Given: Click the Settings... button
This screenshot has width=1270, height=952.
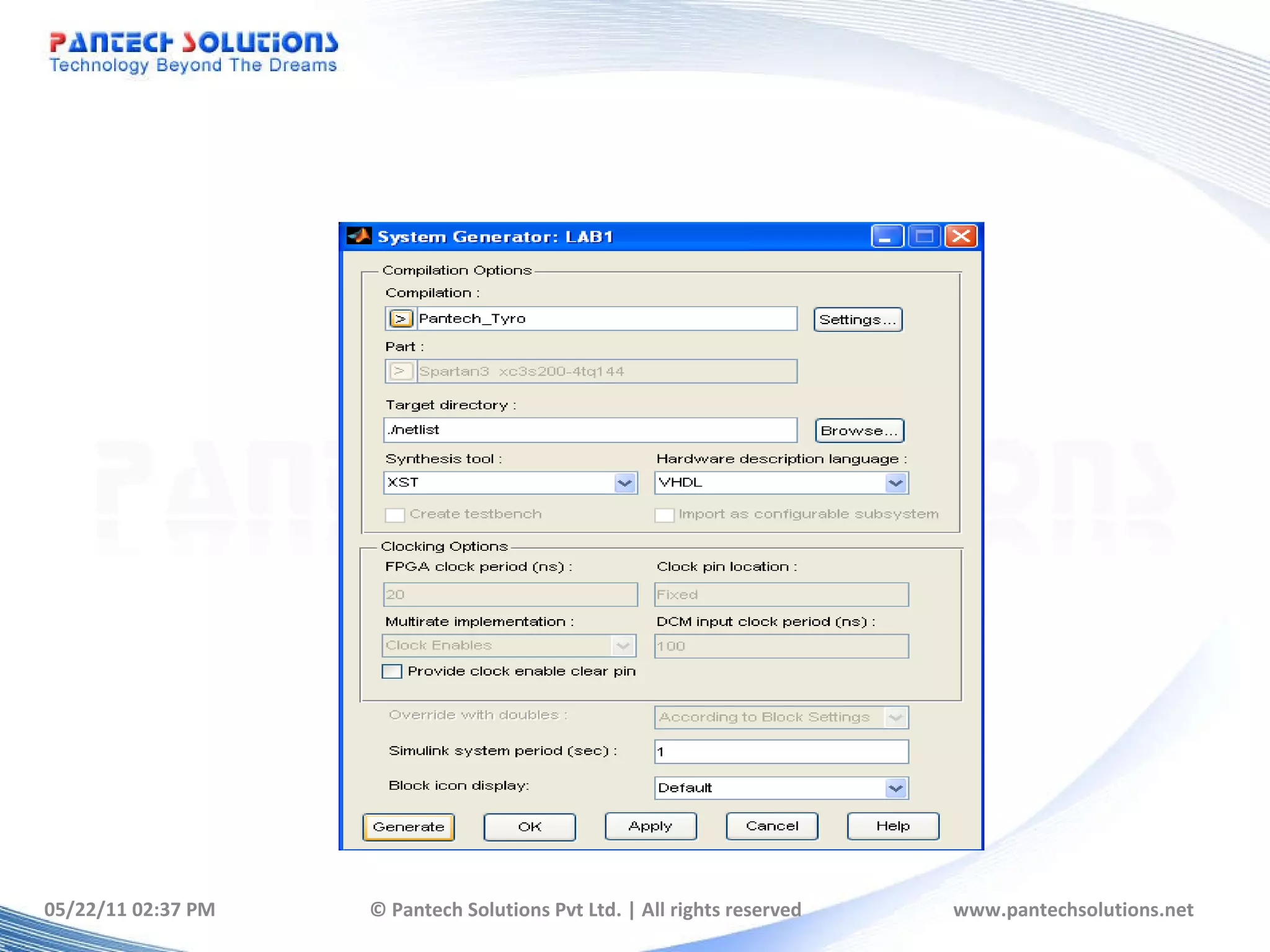Looking at the screenshot, I should [x=858, y=320].
